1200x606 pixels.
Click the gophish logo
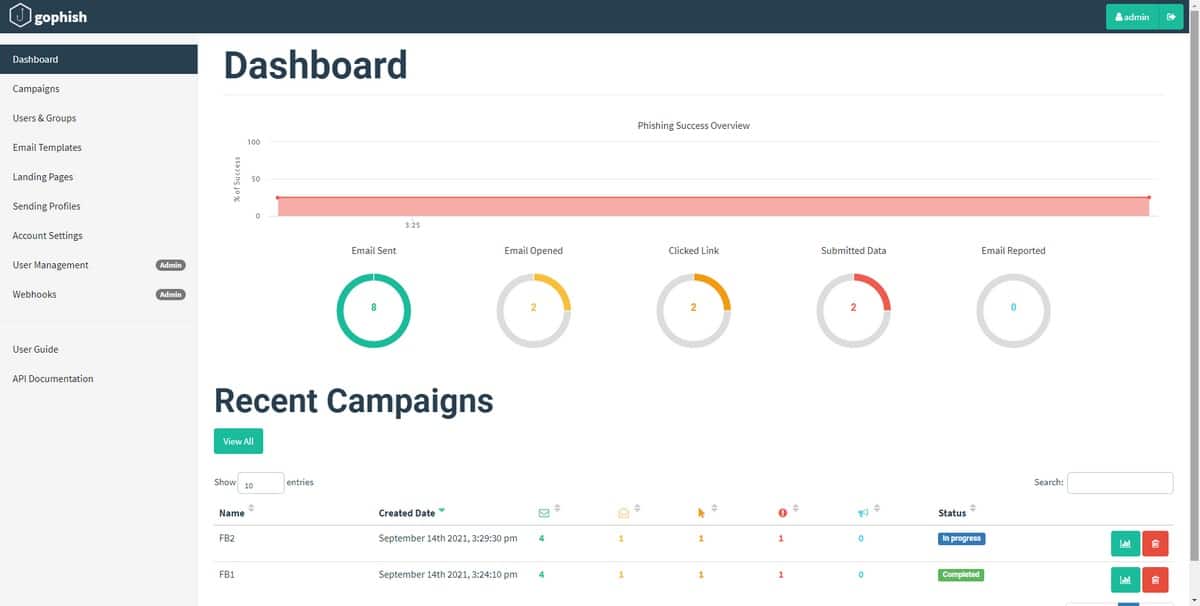48,17
